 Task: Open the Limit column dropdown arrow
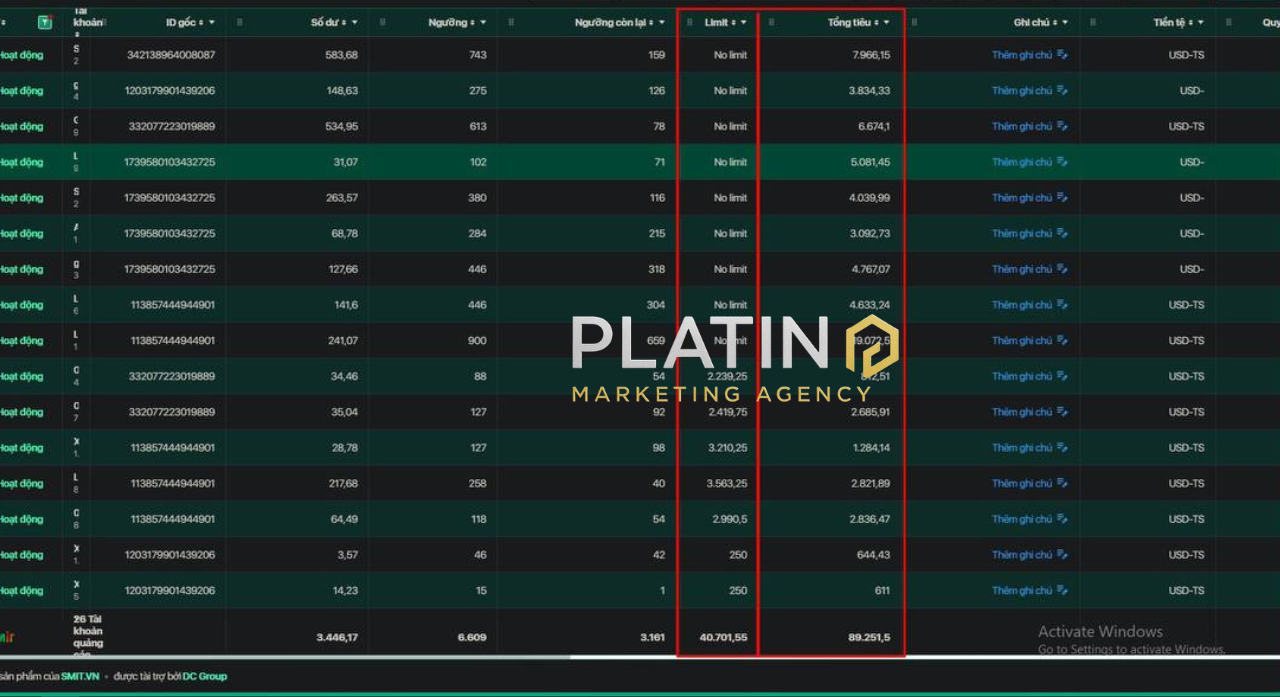click(x=744, y=22)
